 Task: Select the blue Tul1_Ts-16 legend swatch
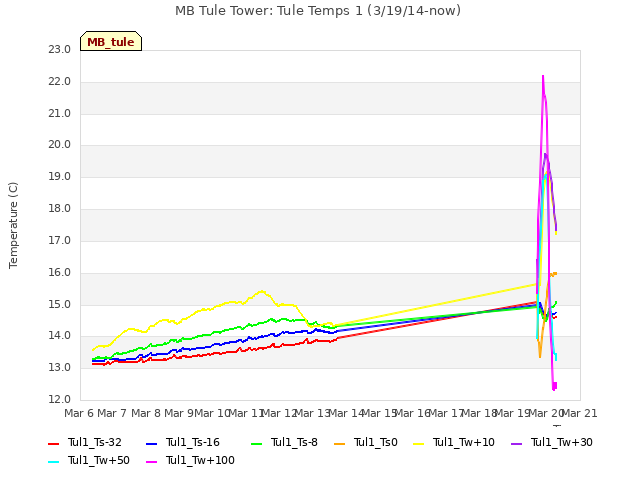tap(152, 444)
